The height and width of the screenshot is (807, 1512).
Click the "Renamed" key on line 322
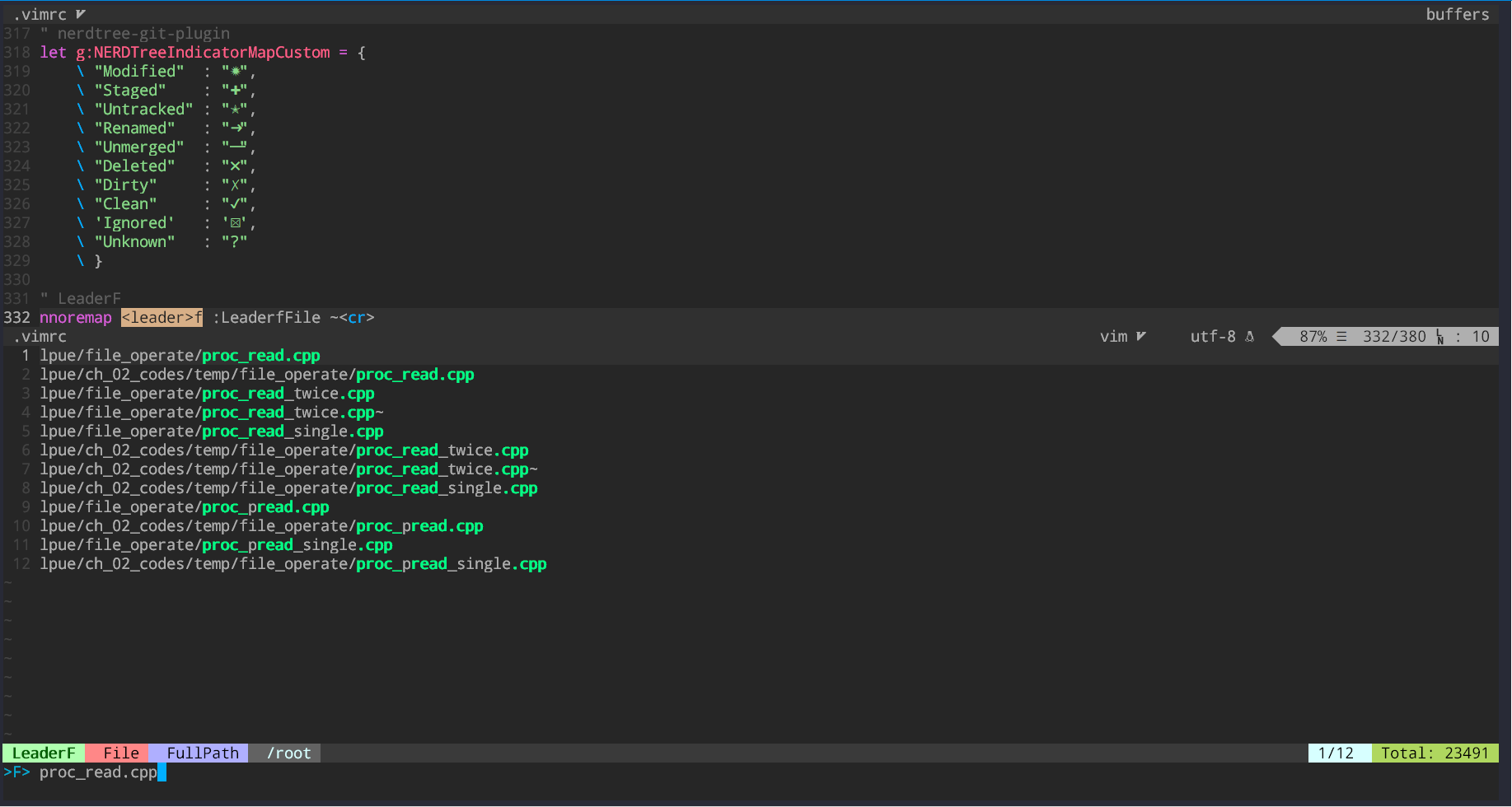134,128
